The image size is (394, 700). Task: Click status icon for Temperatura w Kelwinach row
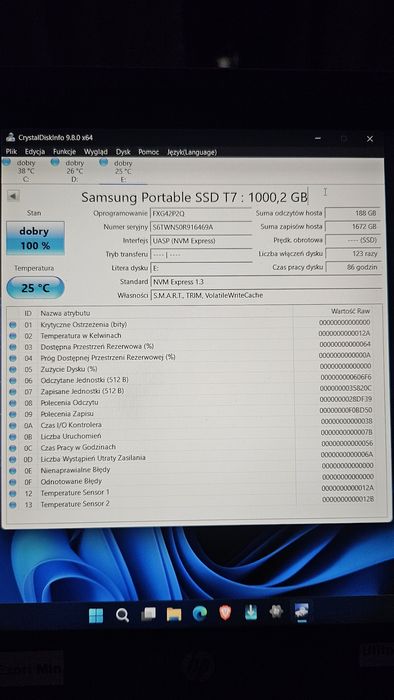pos(12,336)
